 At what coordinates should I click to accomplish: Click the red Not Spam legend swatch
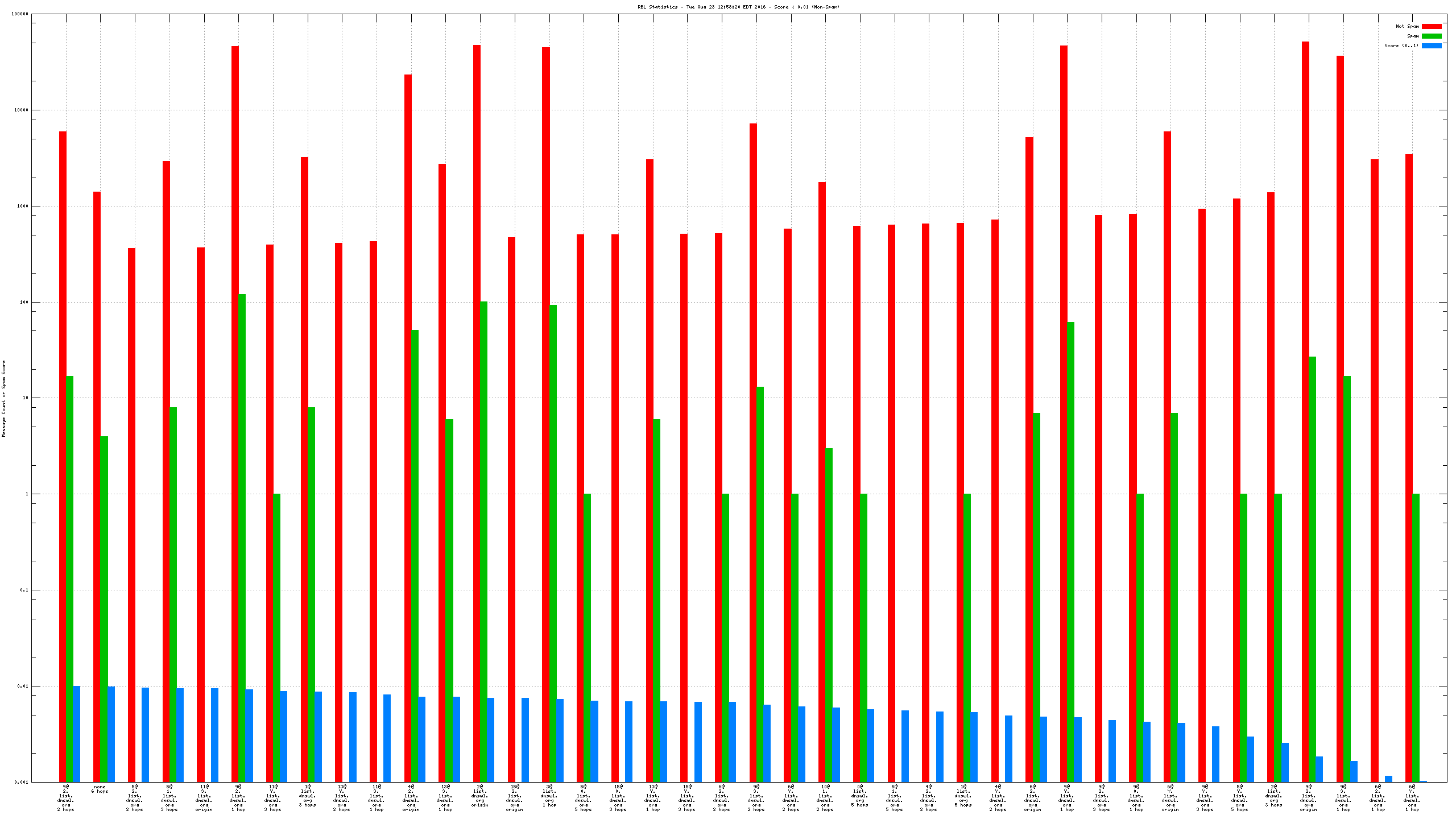tap(1432, 26)
